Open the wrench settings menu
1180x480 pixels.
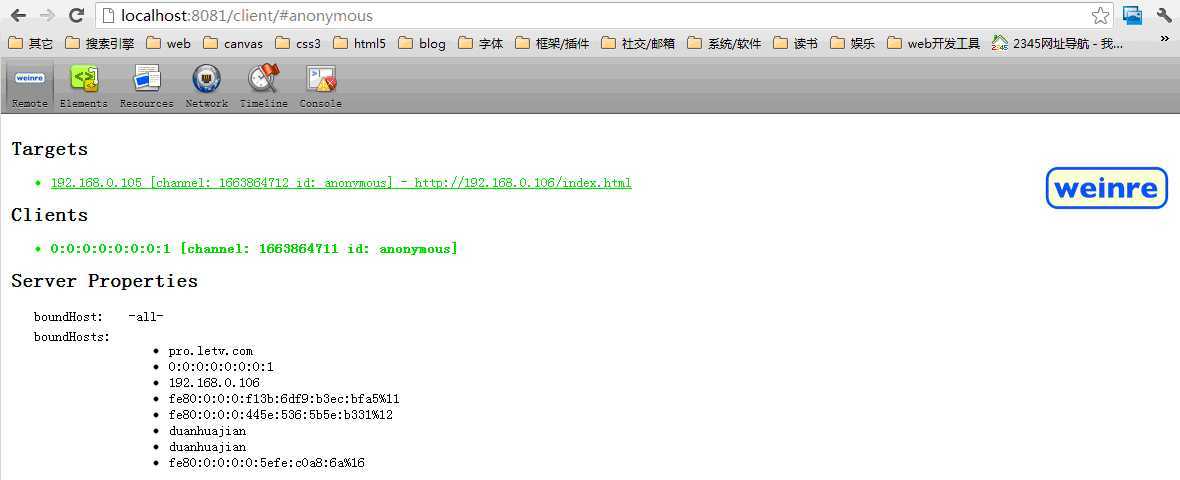tap(1163, 15)
